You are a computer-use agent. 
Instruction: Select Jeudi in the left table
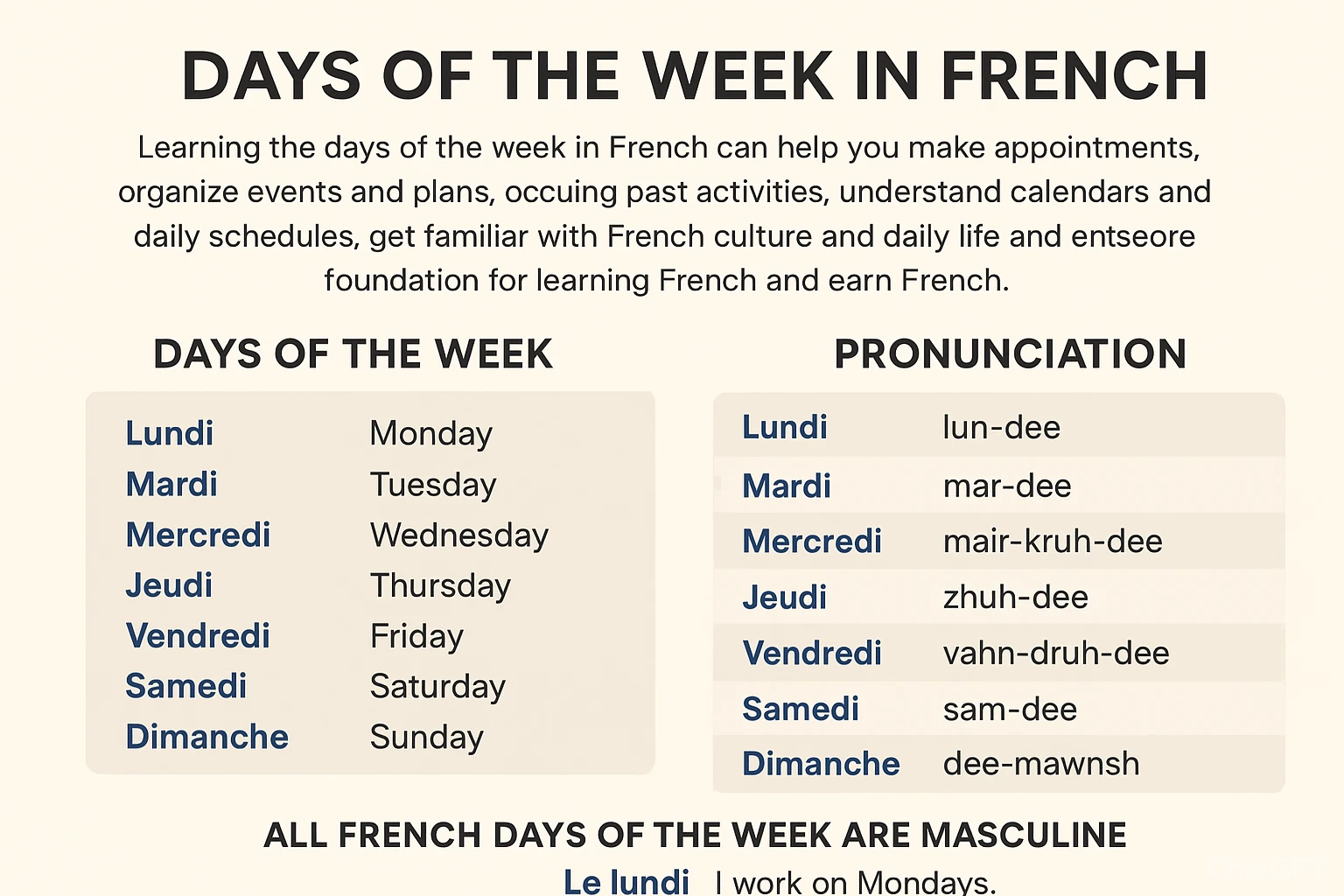pyautogui.click(x=169, y=585)
